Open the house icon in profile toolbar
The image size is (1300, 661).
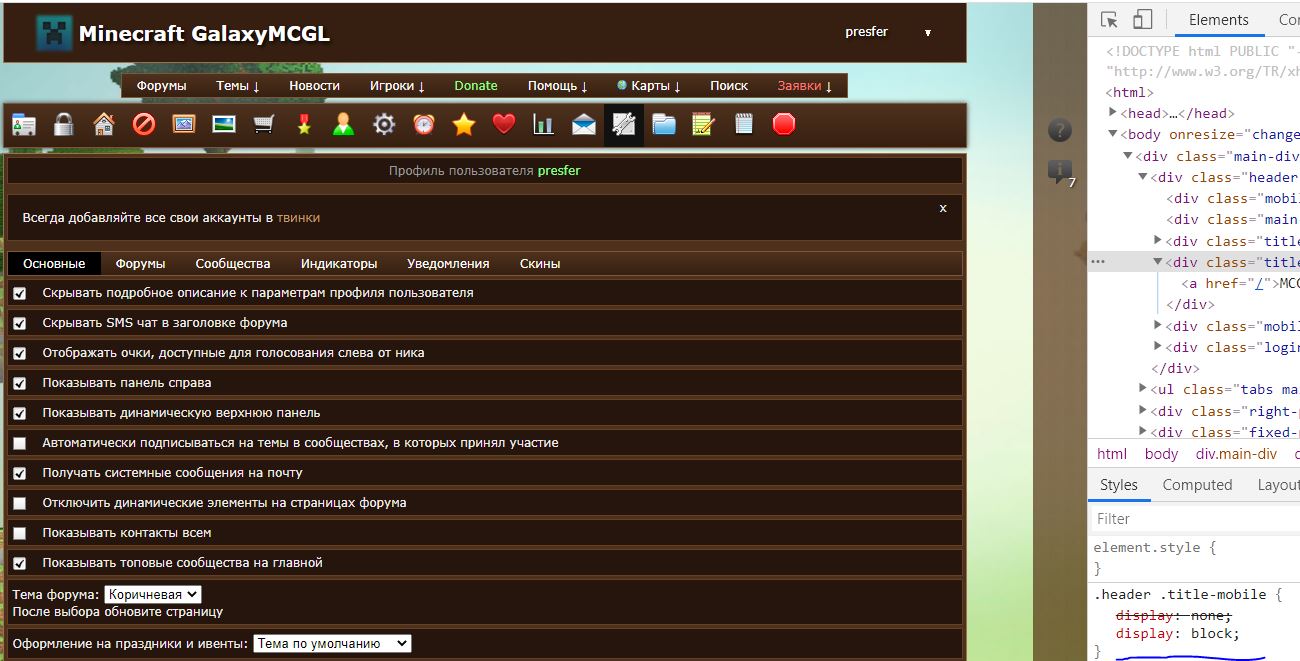[x=103, y=125]
